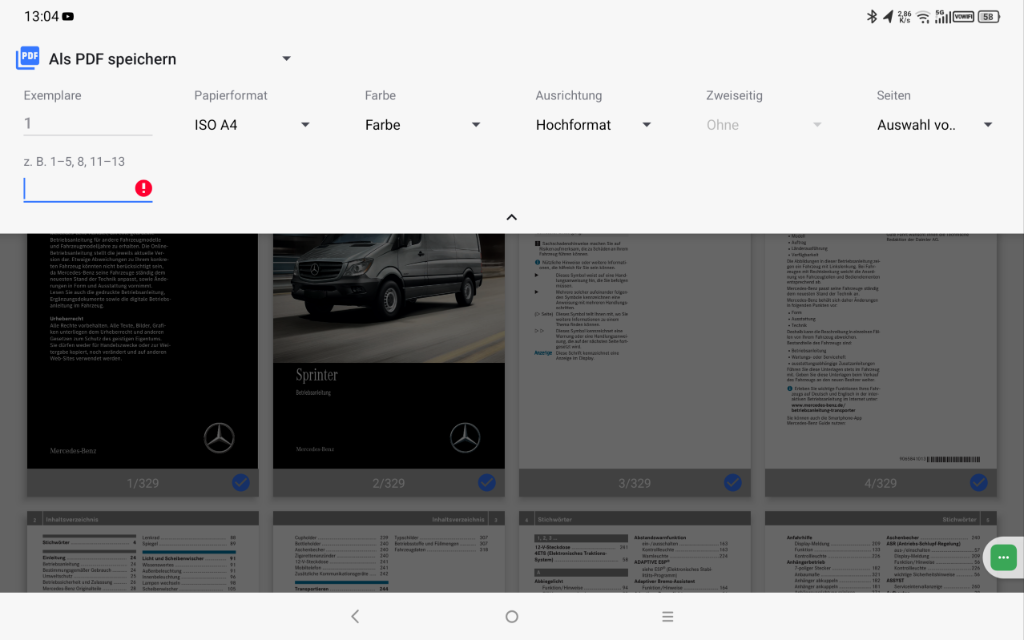Click the PDF file icon
Image resolution: width=1024 pixels, height=640 pixels.
click(27, 58)
